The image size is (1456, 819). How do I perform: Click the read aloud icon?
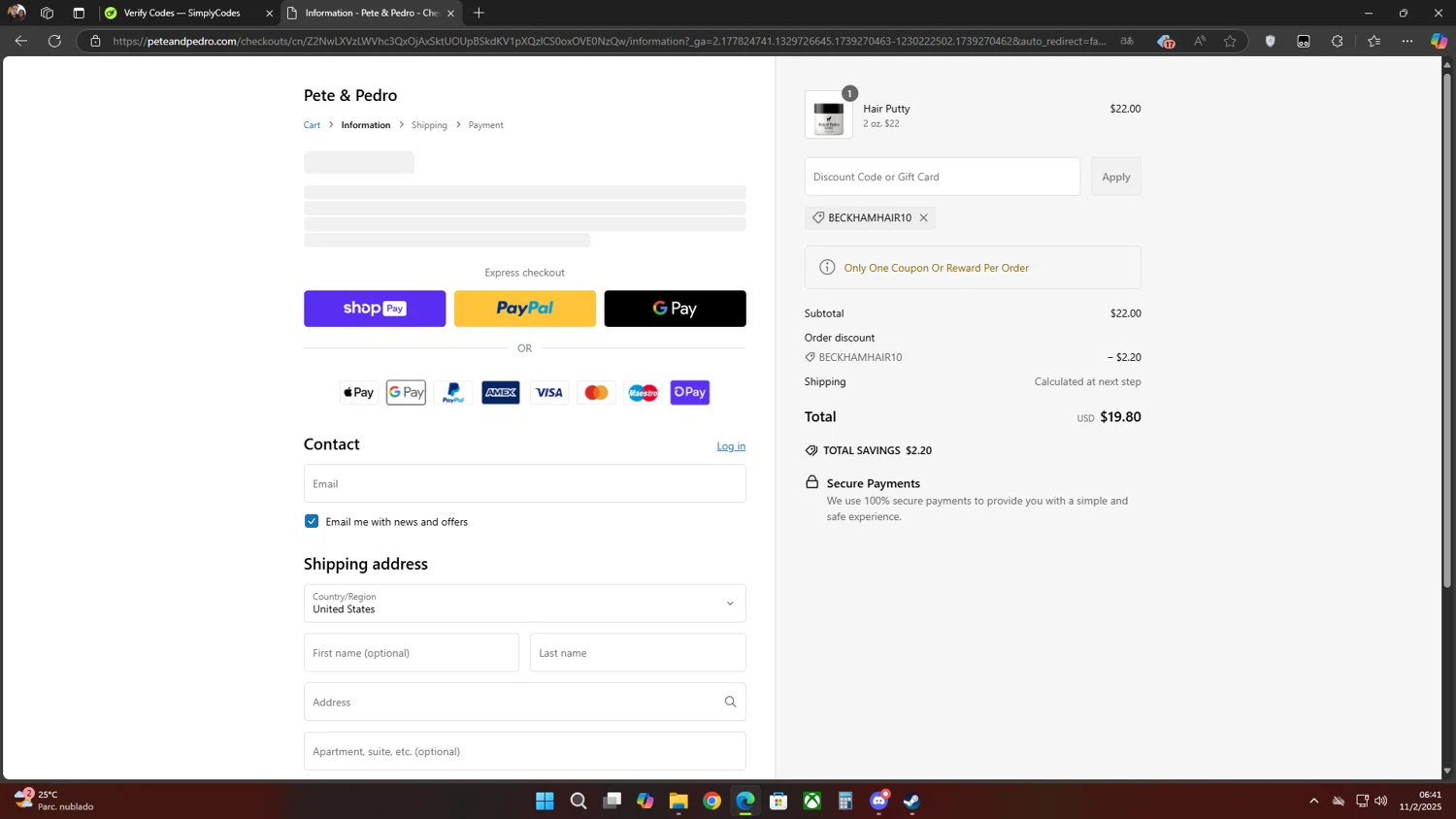tap(1200, 41)
